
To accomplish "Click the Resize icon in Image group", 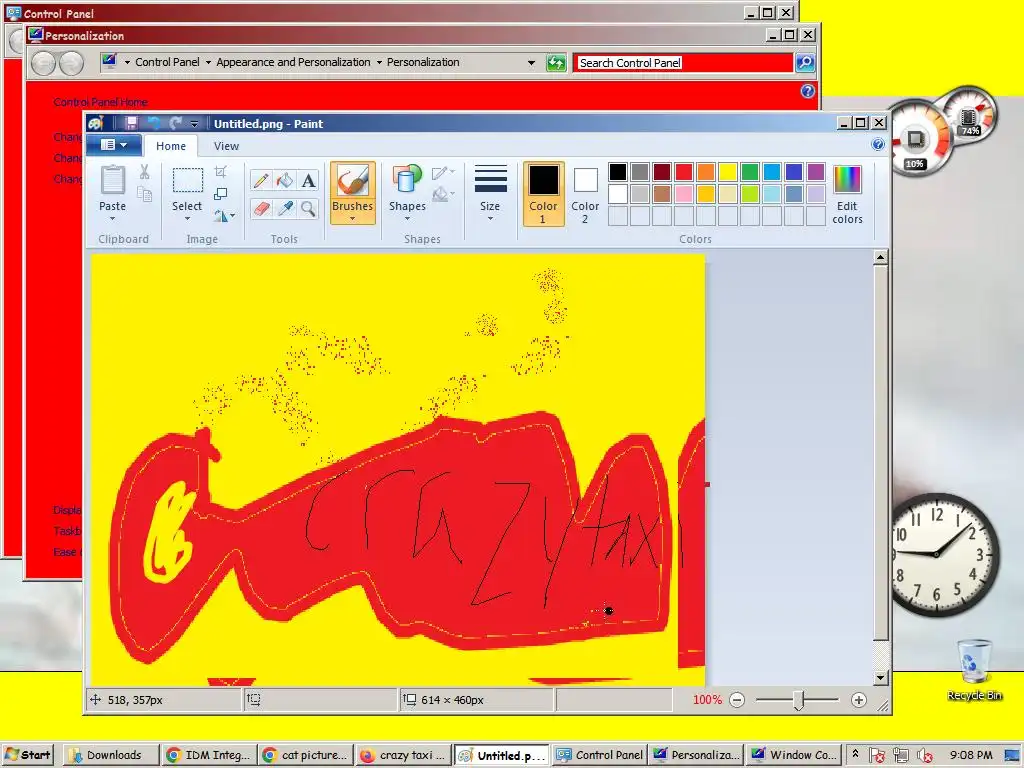I will (x=221, y=194).
